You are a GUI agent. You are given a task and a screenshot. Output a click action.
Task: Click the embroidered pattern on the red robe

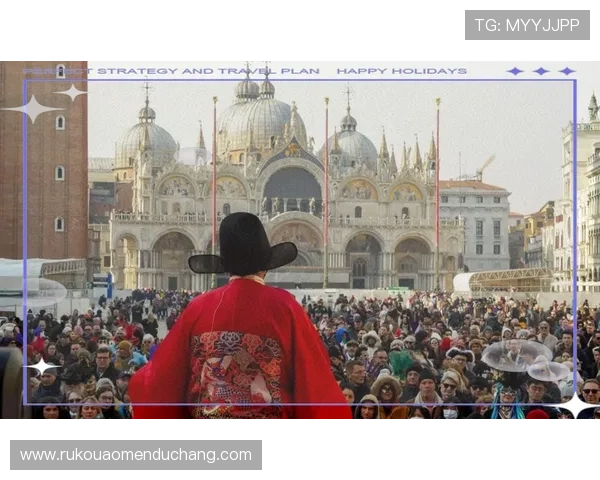tap(238, 370)
